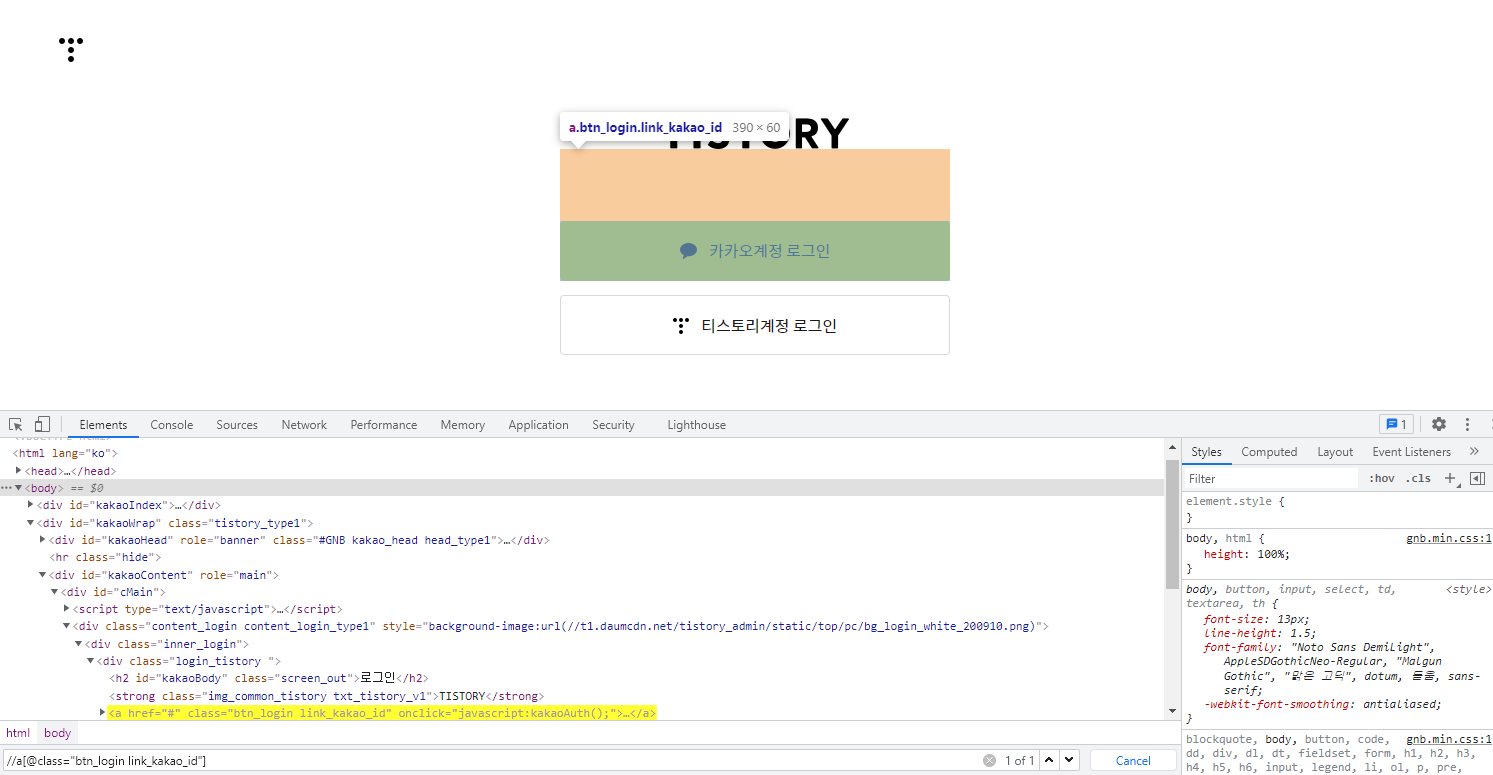The image size is (1493, 775).
Task: Collapse the content_login div node
Action: (x=67, y=626)
